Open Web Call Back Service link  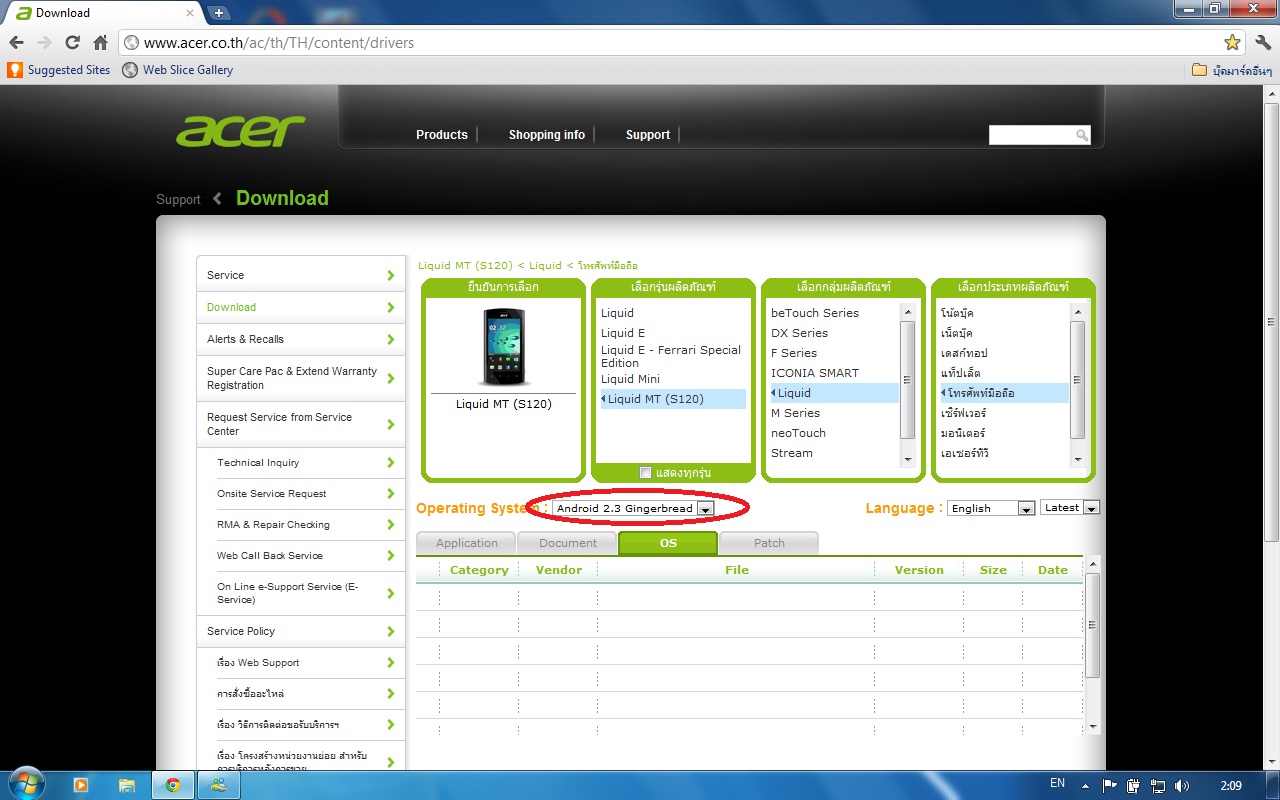point(270,556)
